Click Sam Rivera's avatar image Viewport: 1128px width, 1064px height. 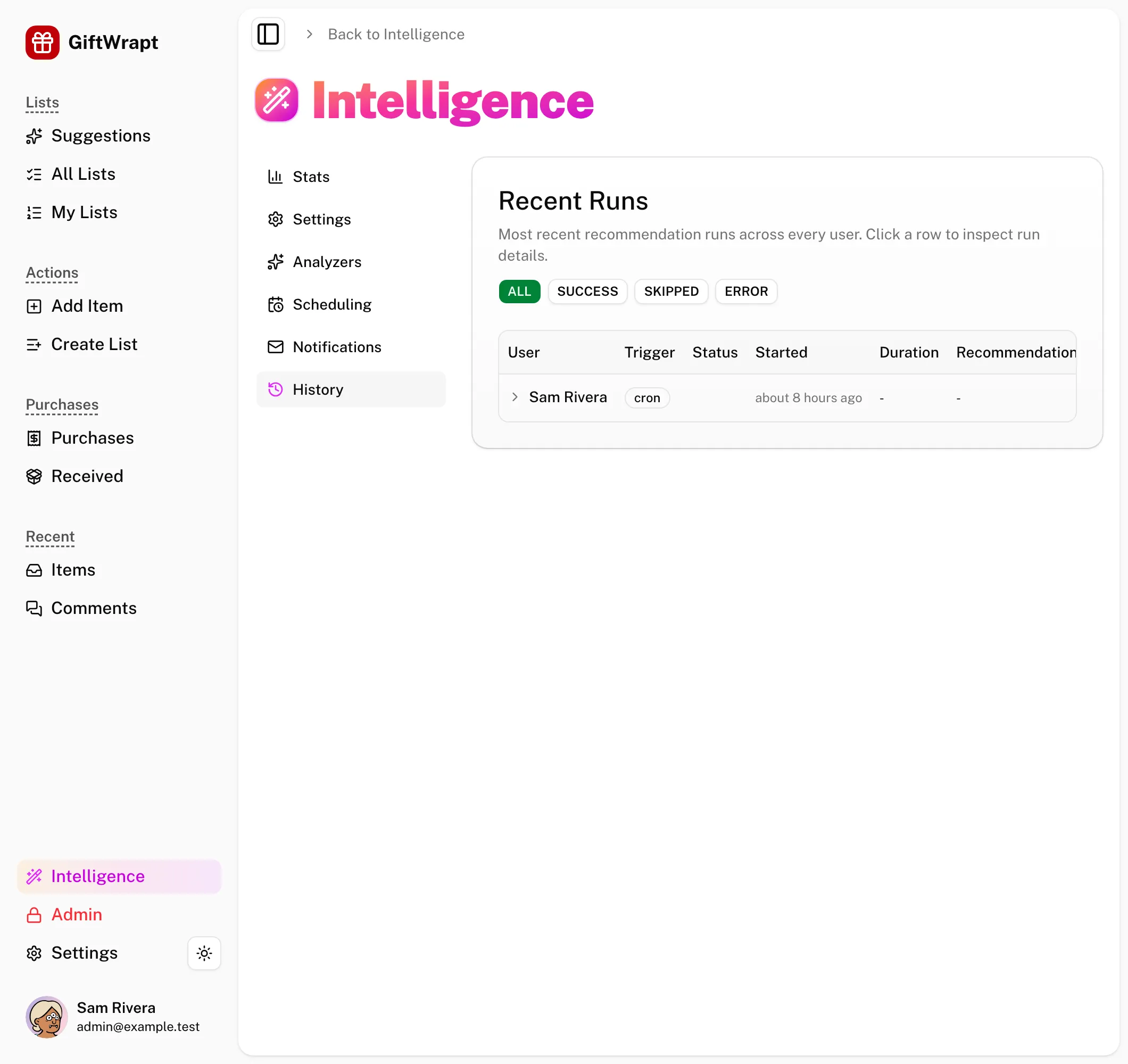click(46, 1017)
